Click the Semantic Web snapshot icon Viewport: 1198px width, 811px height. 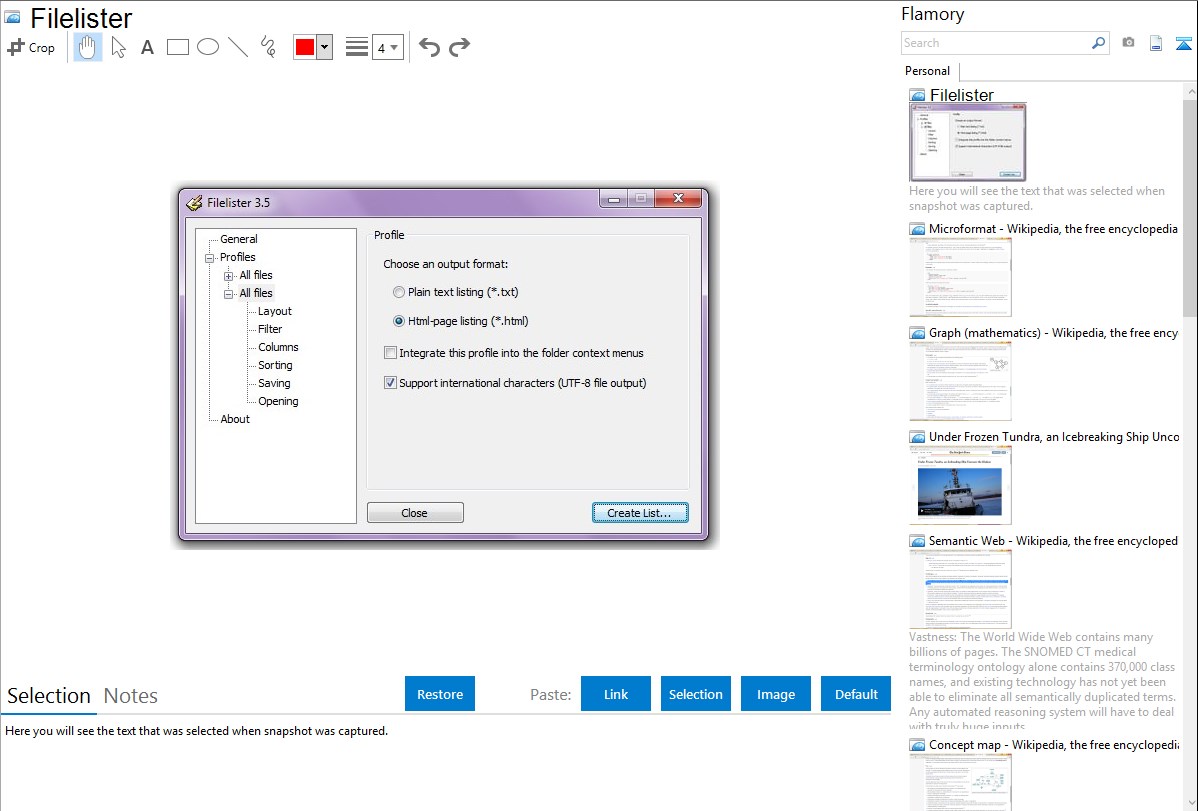click(917, 541)
